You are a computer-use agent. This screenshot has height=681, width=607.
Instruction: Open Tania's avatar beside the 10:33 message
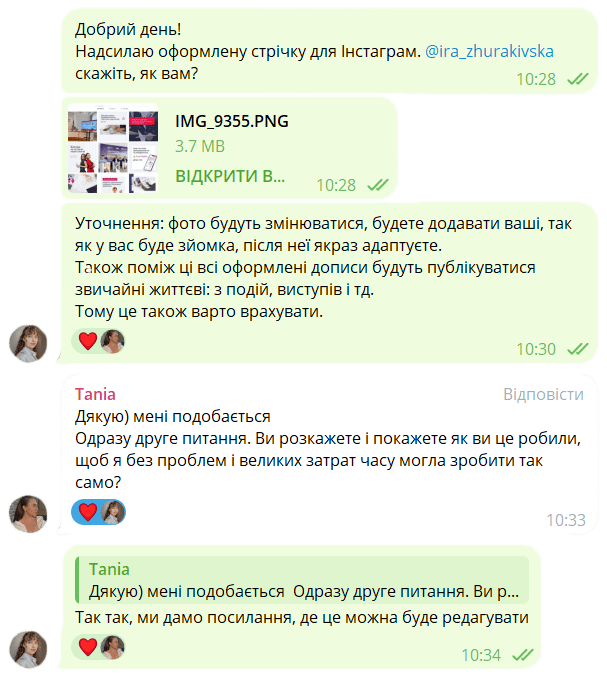[28, 514]
